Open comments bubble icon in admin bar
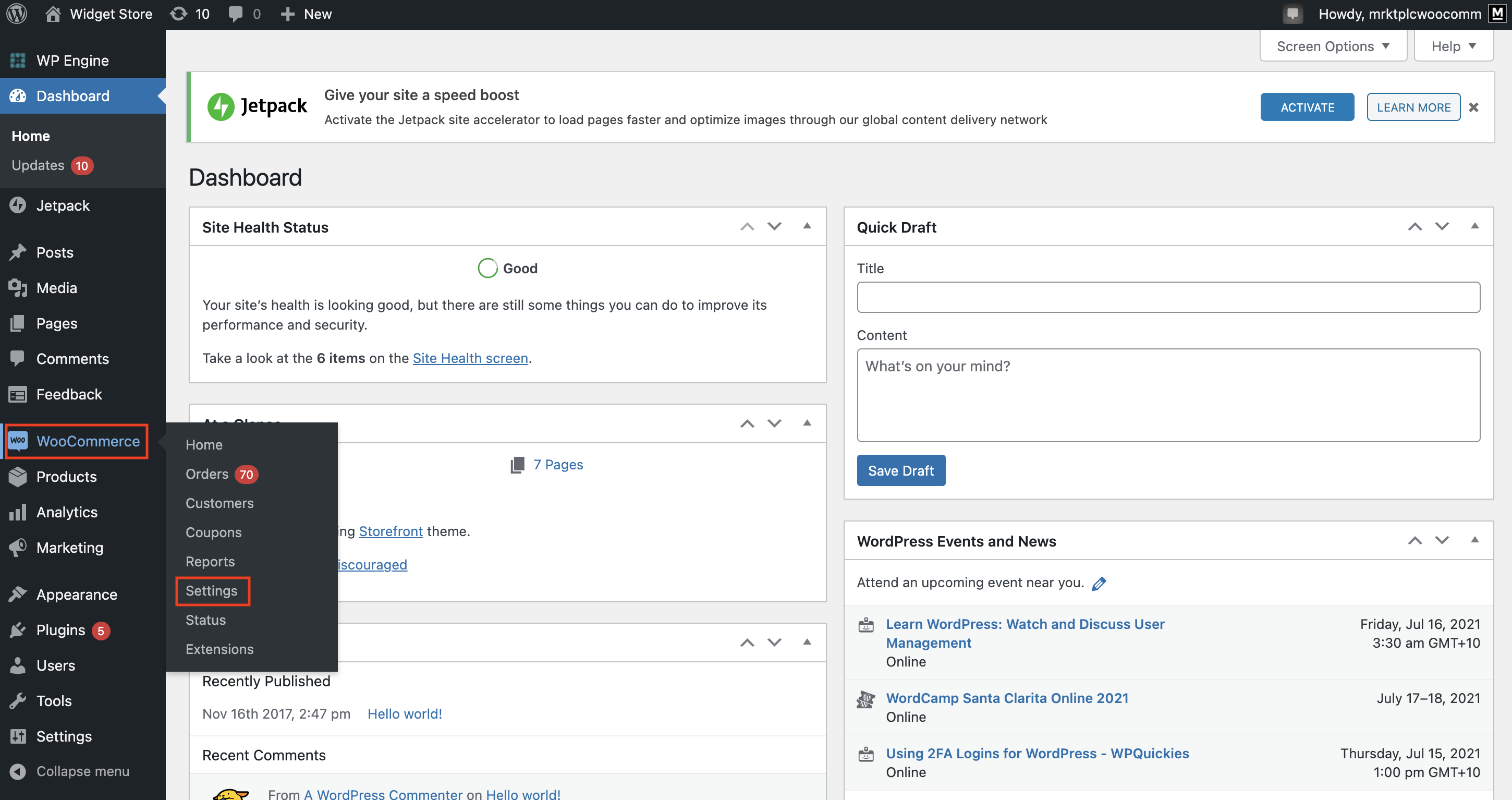 coord(235,14)
